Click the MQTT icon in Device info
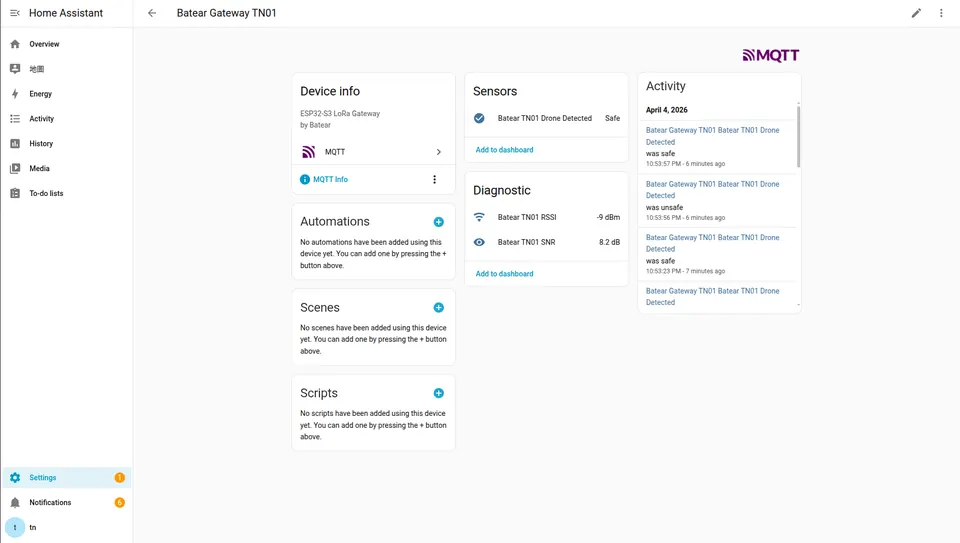 [309, 152]
